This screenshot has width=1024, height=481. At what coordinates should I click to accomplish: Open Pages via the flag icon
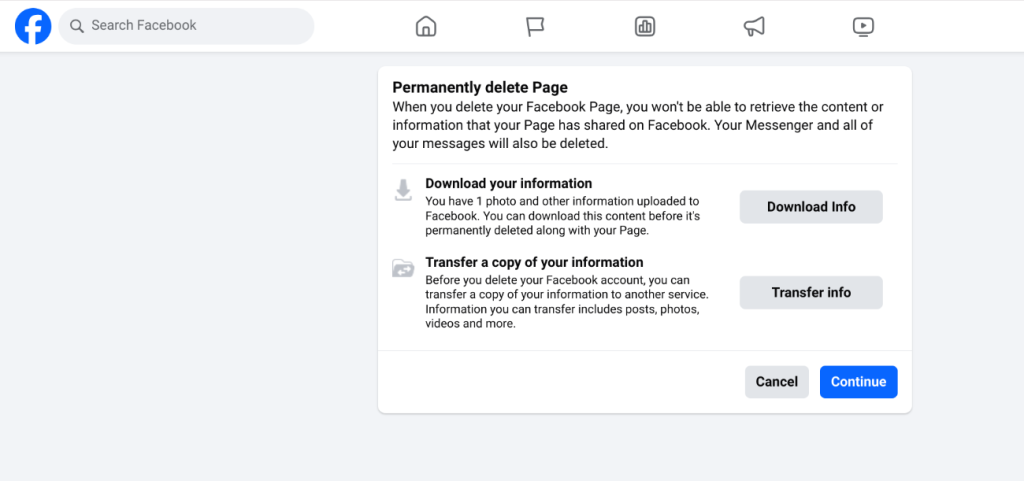point(535,26)
